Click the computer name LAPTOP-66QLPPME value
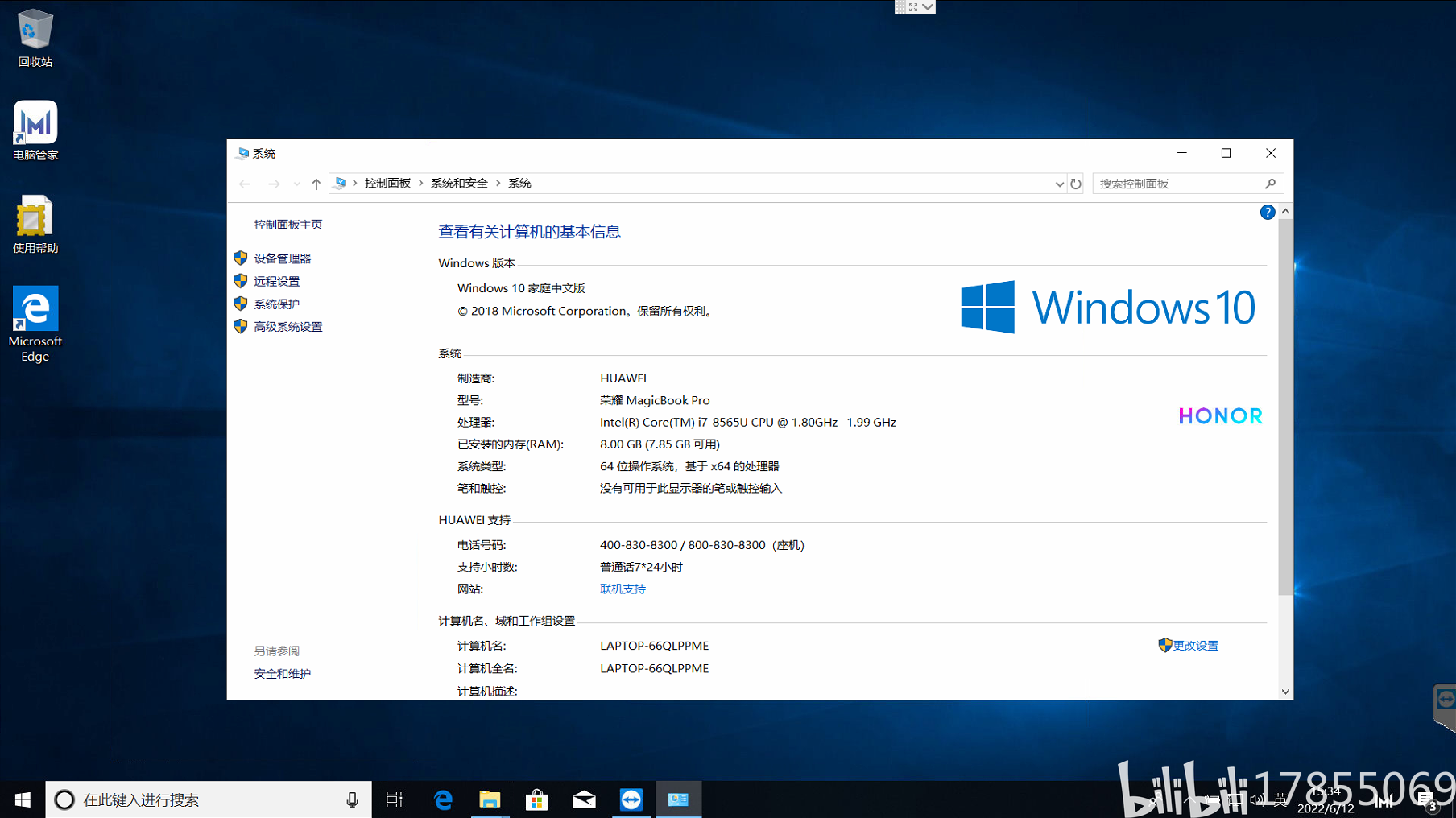 point(654,645)
